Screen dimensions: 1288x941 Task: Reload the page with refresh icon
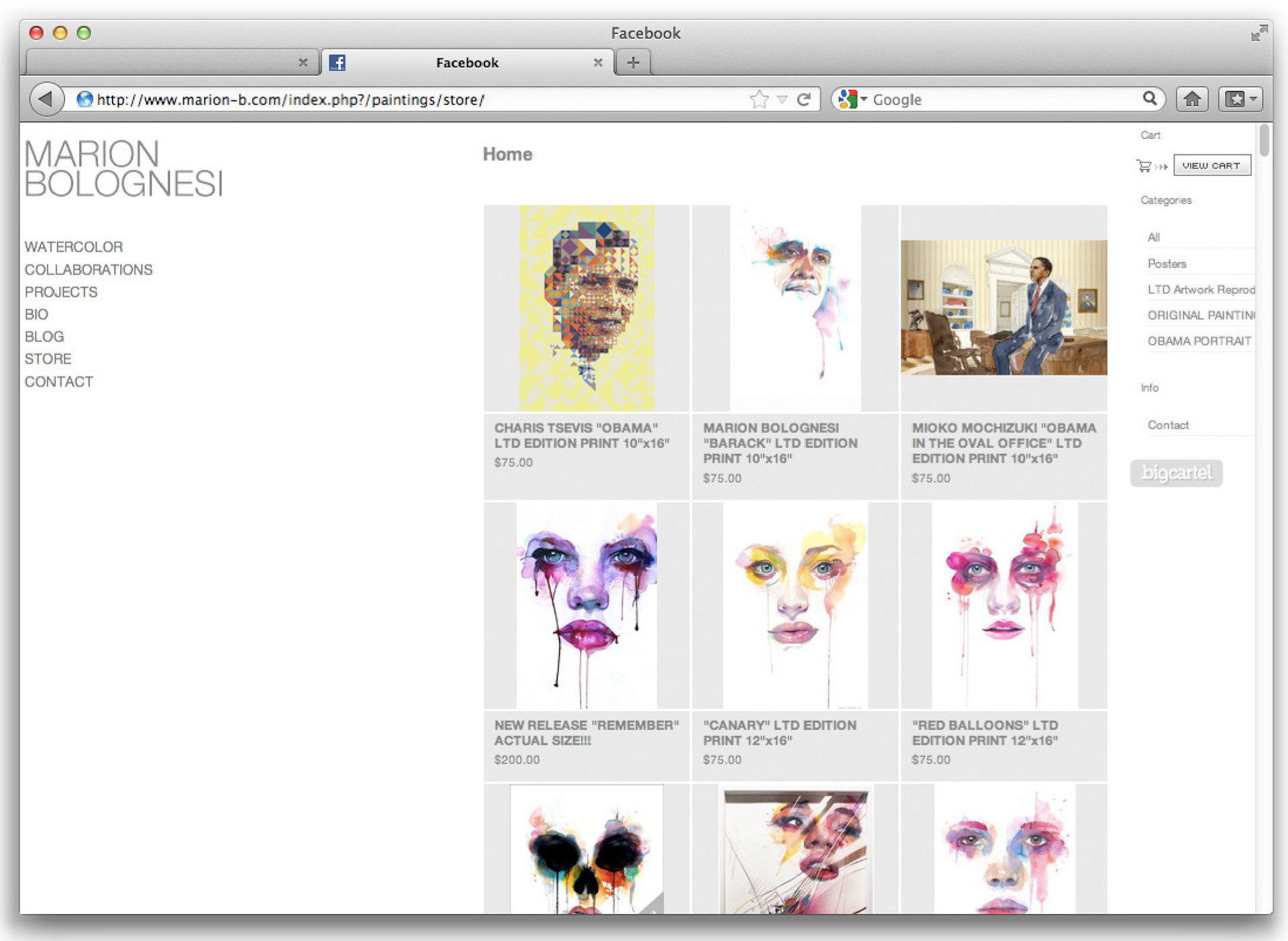coord(804,99)
